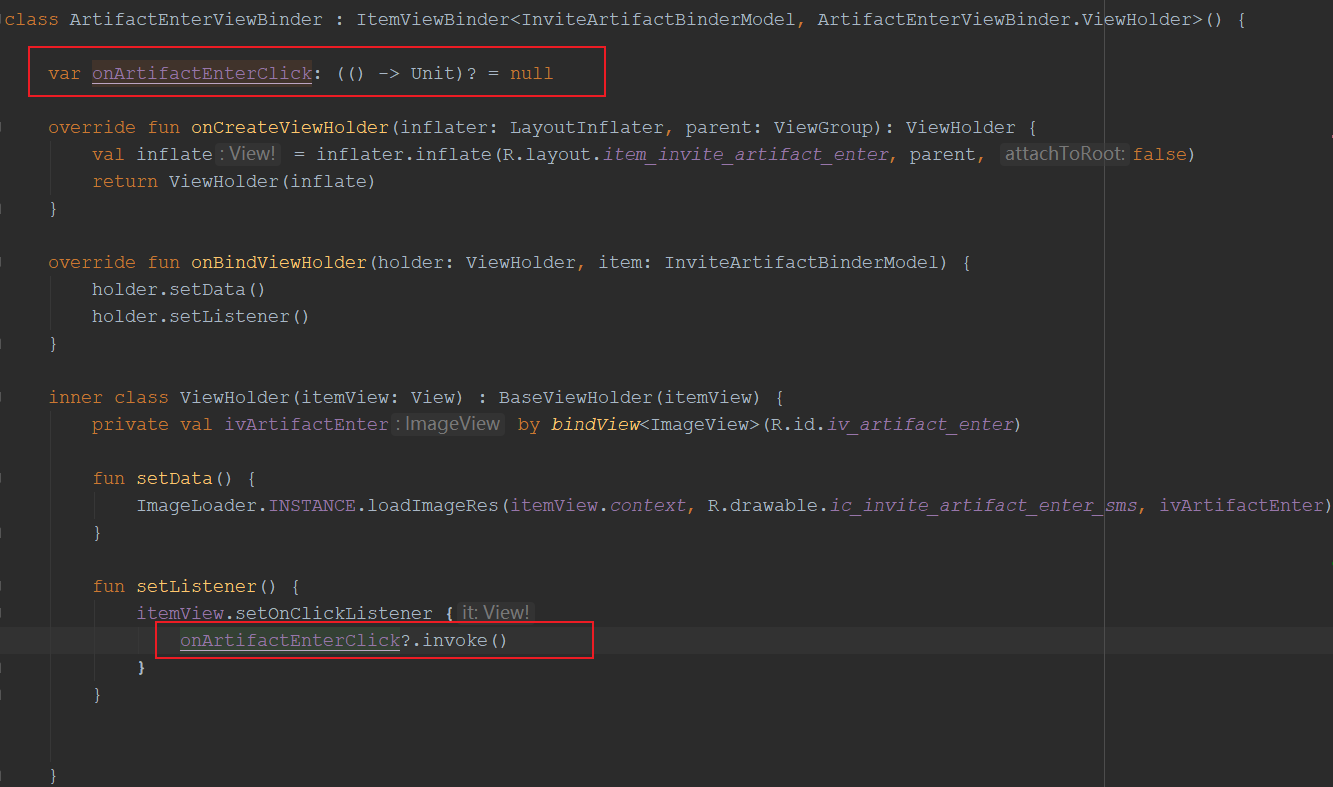Click the BaseViewHolder superclass
1333x787 pixels.
(576, 397)
